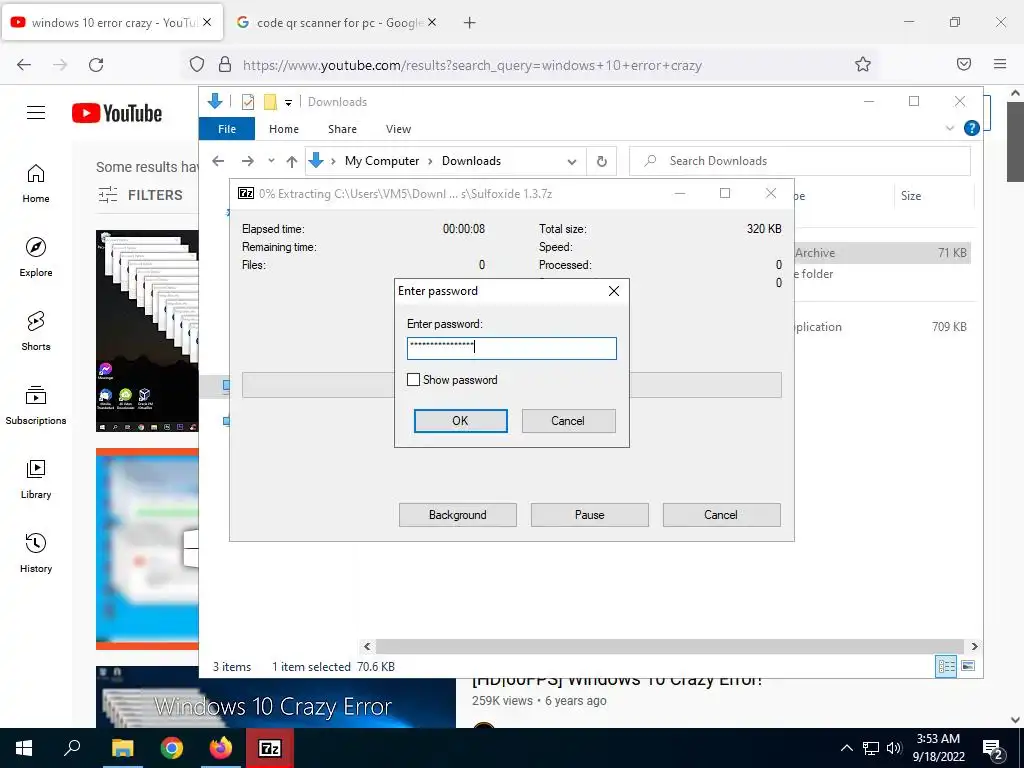Refresh the Downloads folder
The width and height of the screenshot is (1024, 768).
tap(601, 161)
